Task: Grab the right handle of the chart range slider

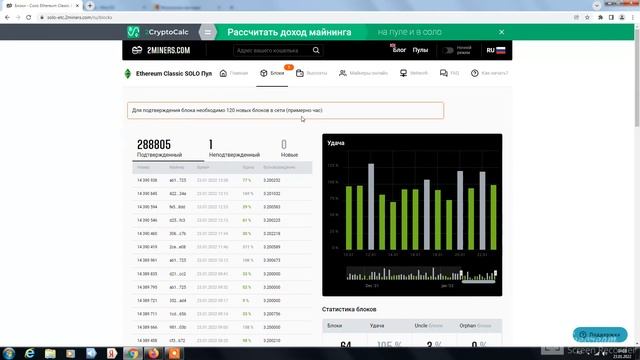Action: [496, 273]
